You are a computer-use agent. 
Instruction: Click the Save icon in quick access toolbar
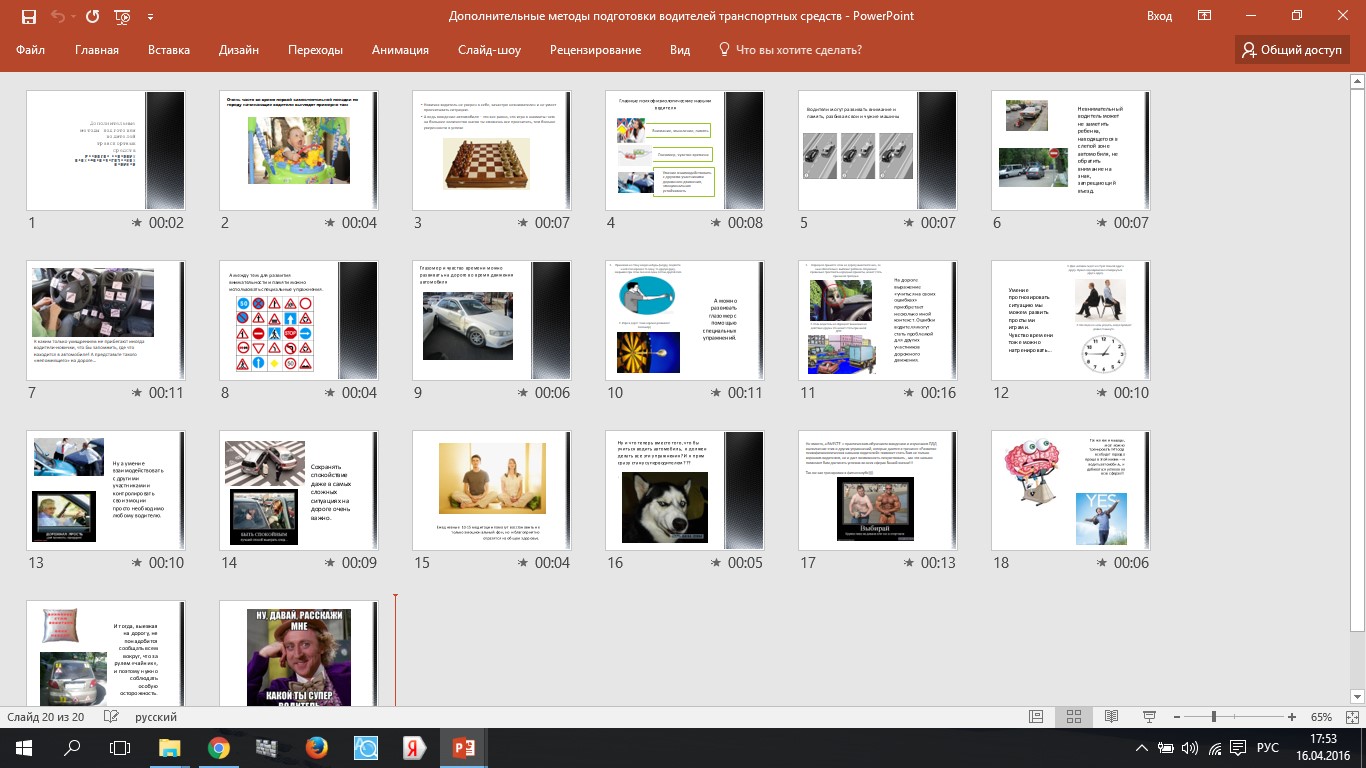click(28, 17)
